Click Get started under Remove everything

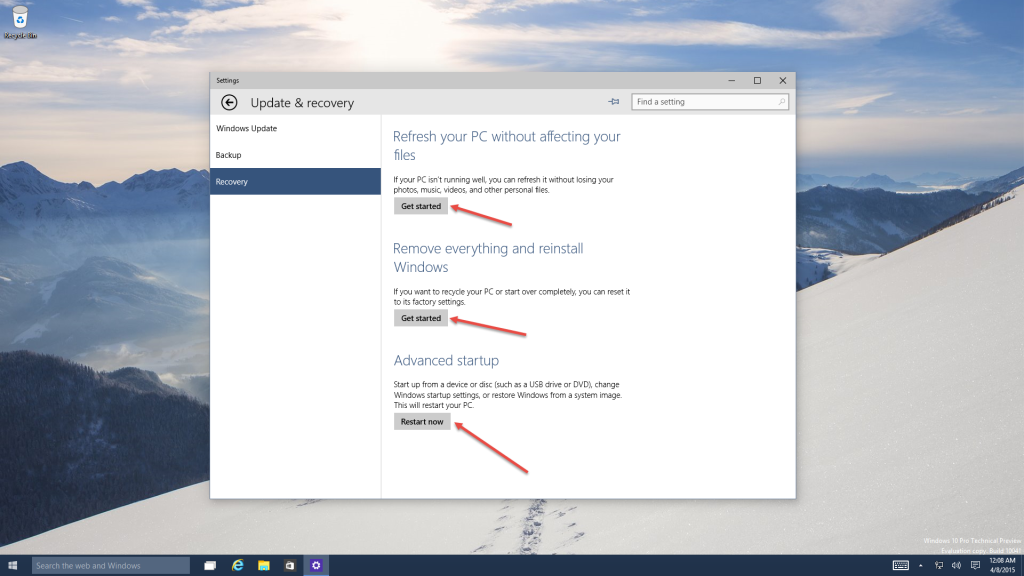[x=421, y=318]
